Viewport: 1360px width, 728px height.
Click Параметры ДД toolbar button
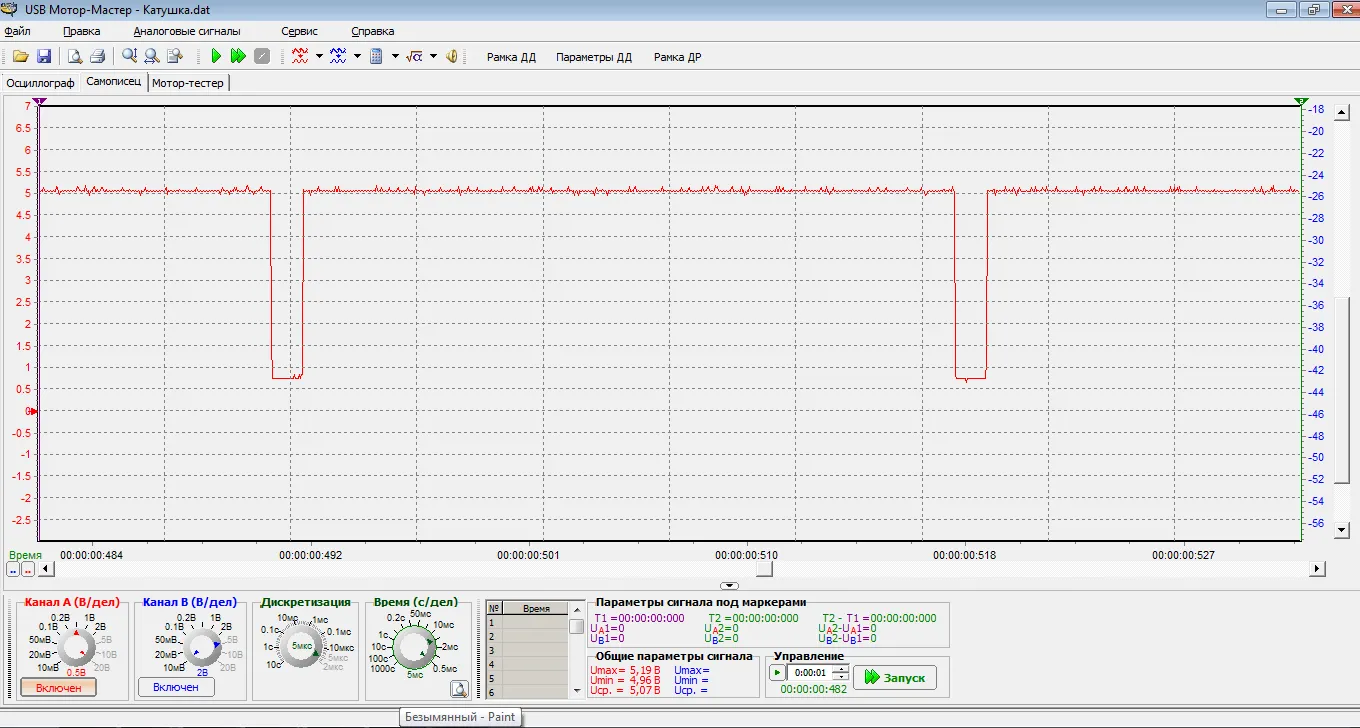click(594, 57)
